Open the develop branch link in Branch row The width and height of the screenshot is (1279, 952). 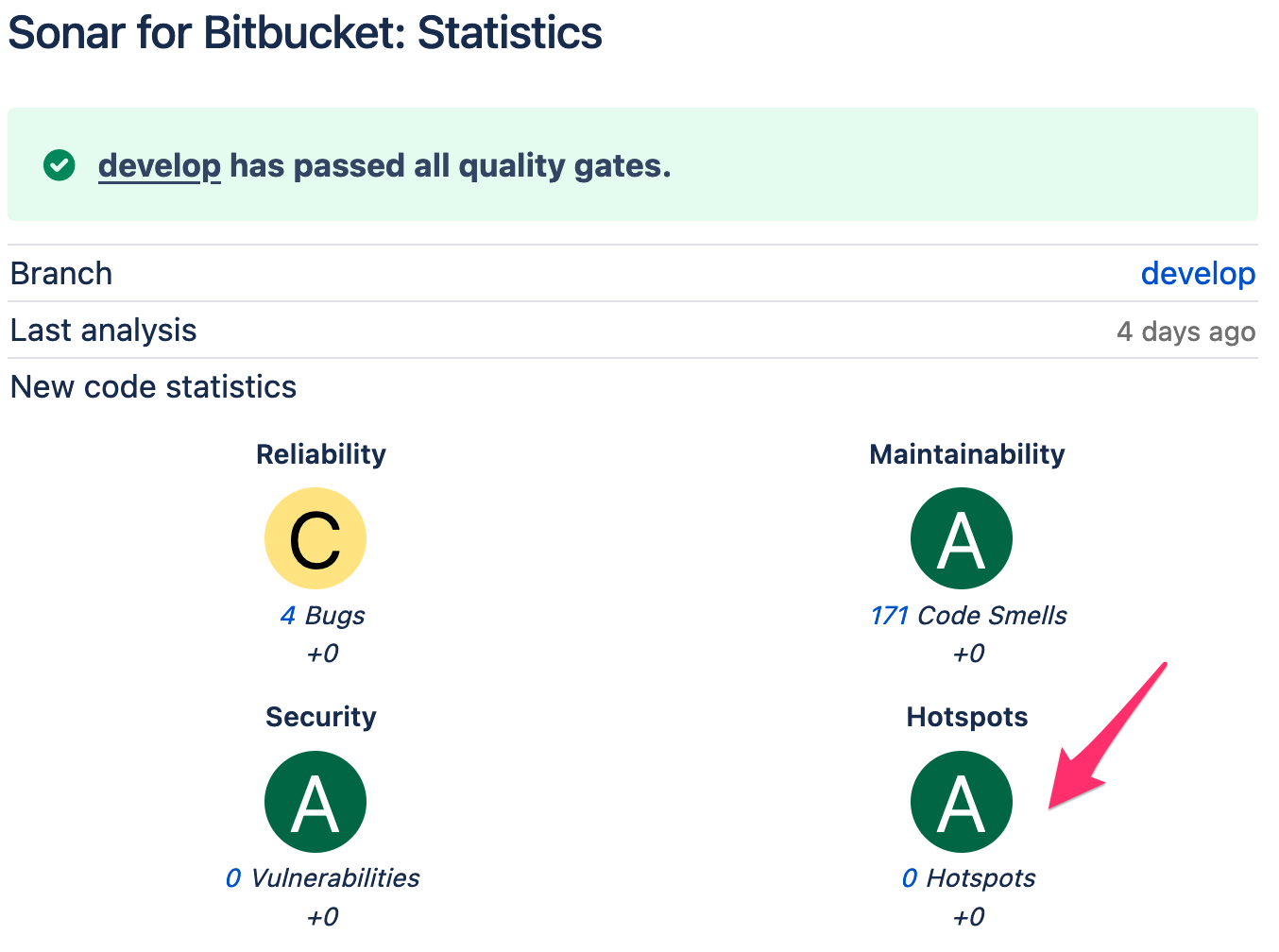[x=1198, y=274]
